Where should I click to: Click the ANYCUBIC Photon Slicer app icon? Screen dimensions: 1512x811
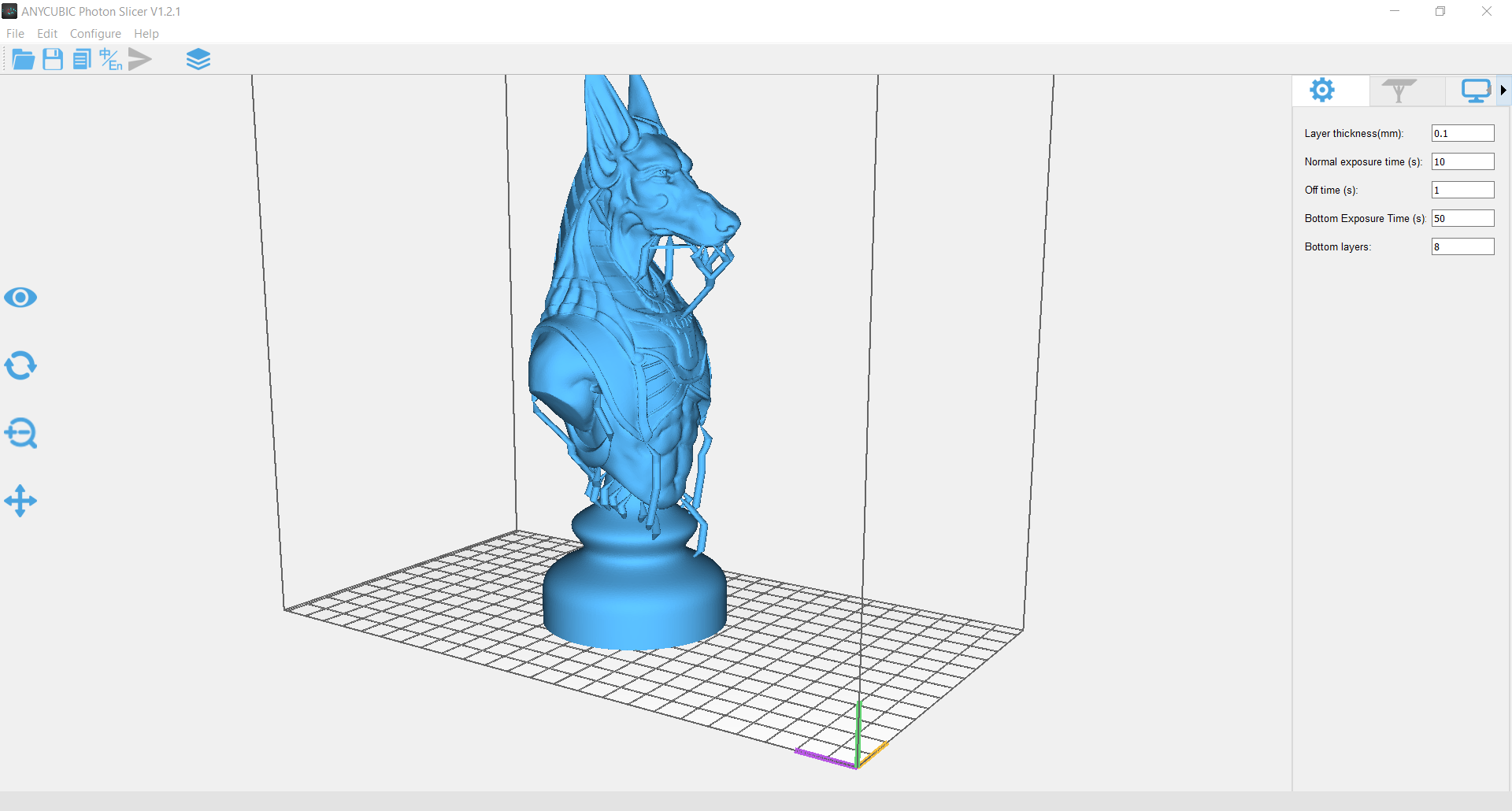click(x=9, y=11)
